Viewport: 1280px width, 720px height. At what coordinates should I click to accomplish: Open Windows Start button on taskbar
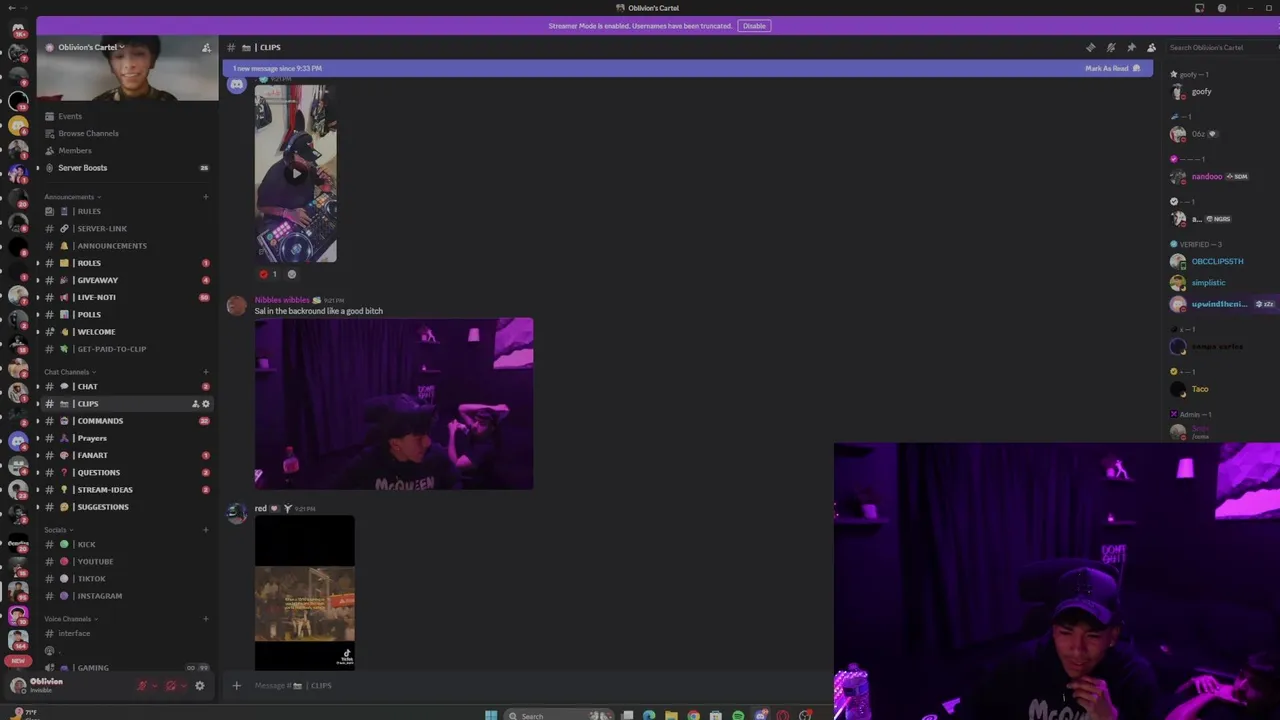pyautogui.click(x=491, y=715)
